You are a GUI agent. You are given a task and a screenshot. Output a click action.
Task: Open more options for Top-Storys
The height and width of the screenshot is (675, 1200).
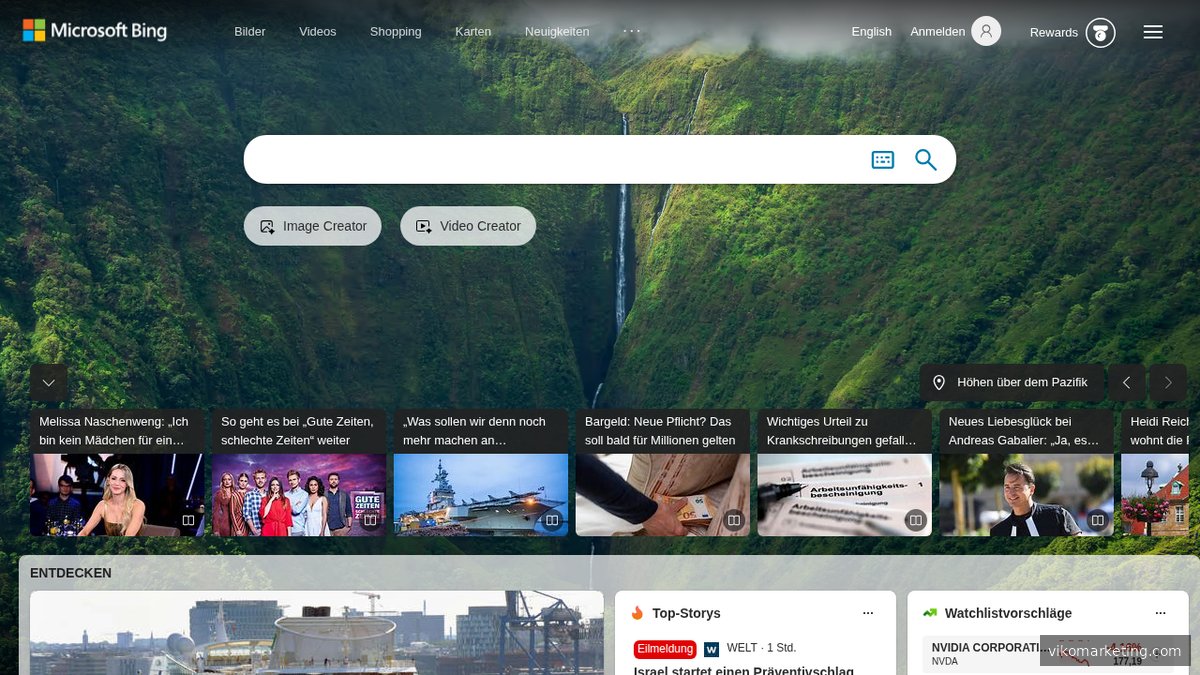tap(867, 613)
